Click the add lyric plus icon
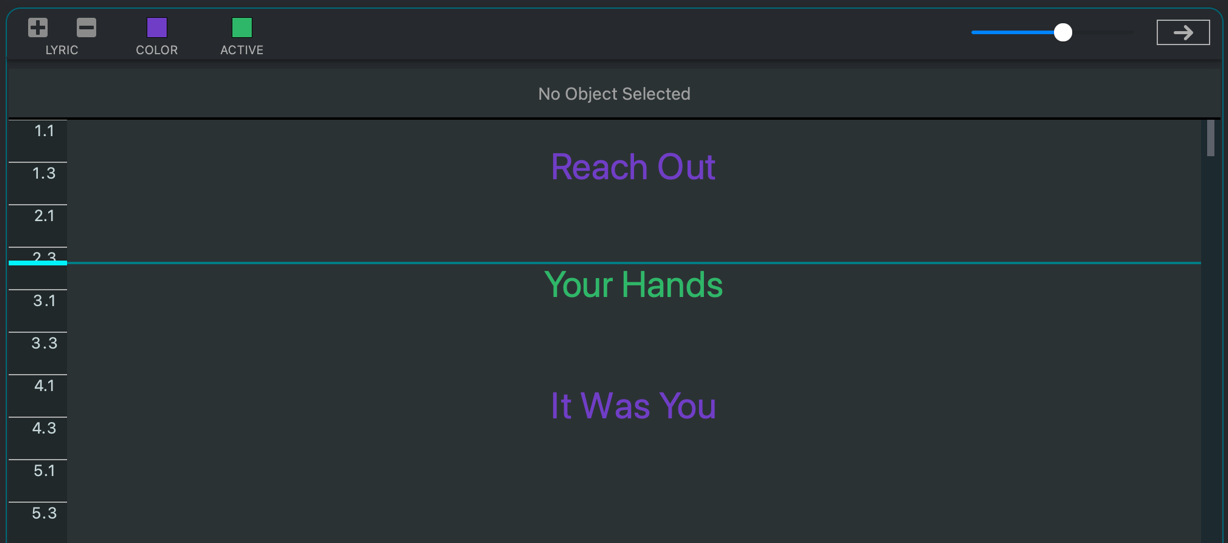Viewport: 1228px width, 543px height. tap(38, 28)
